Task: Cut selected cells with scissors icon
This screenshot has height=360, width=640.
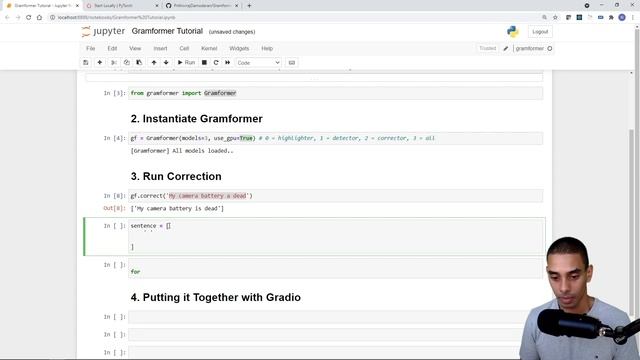Action: click(x=114, y=62)
